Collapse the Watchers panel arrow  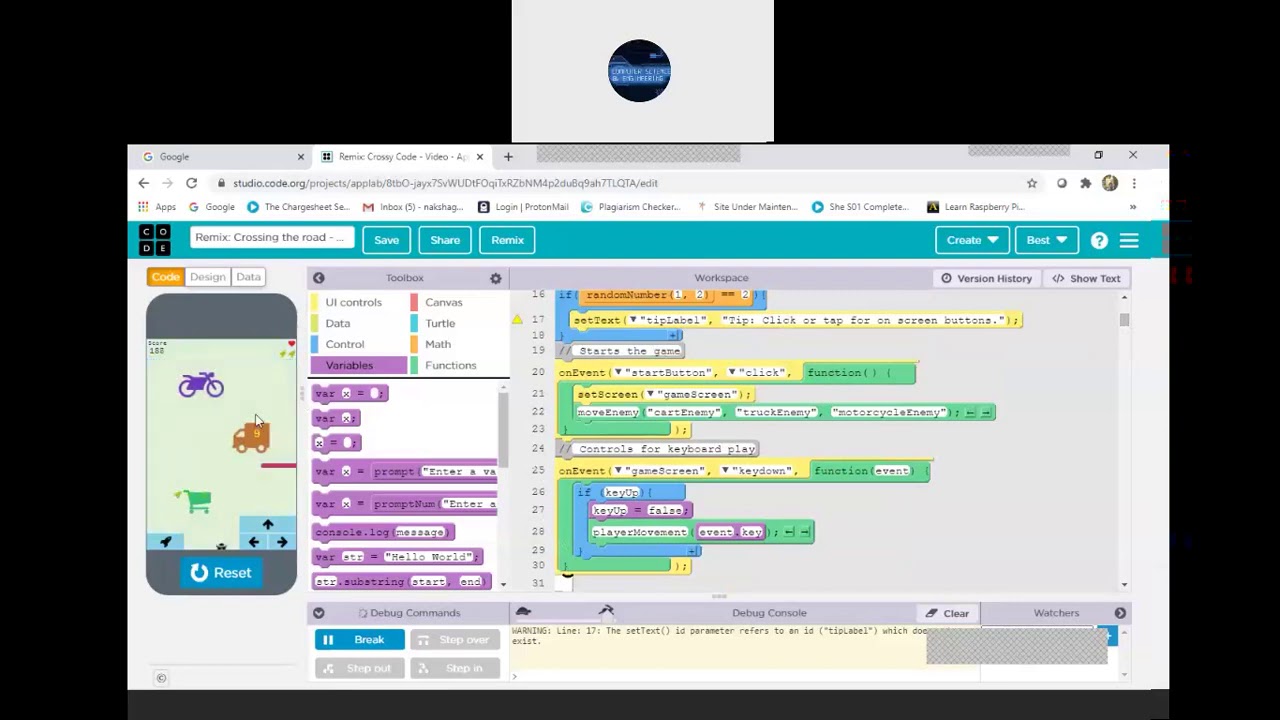(x=1120, y=613)
